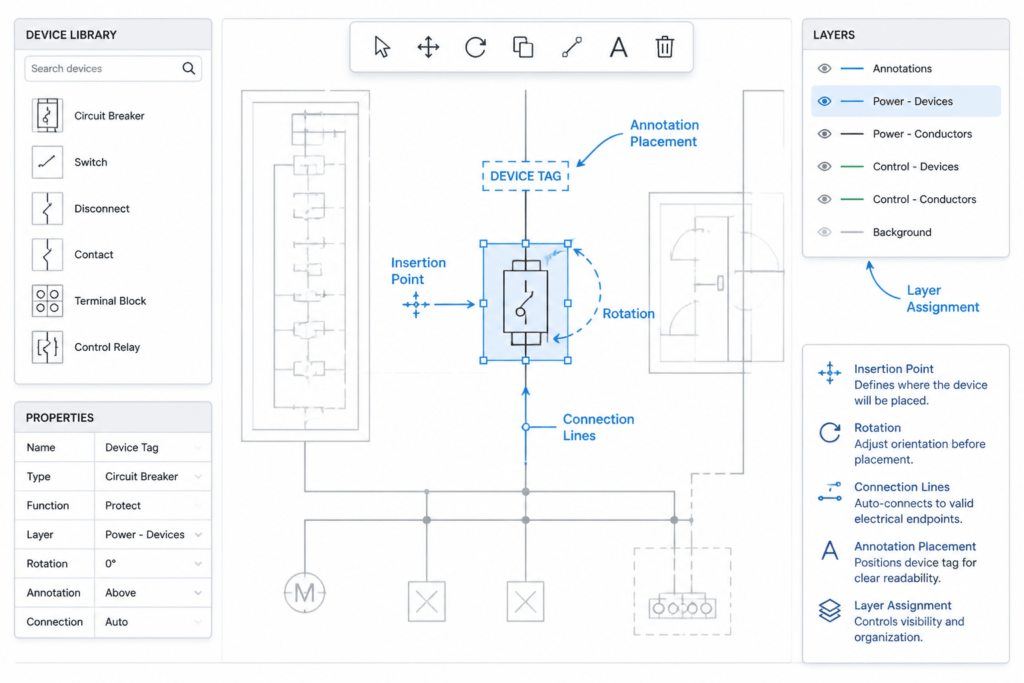
Task: Click the Control Relay library label
Action: 107,347
